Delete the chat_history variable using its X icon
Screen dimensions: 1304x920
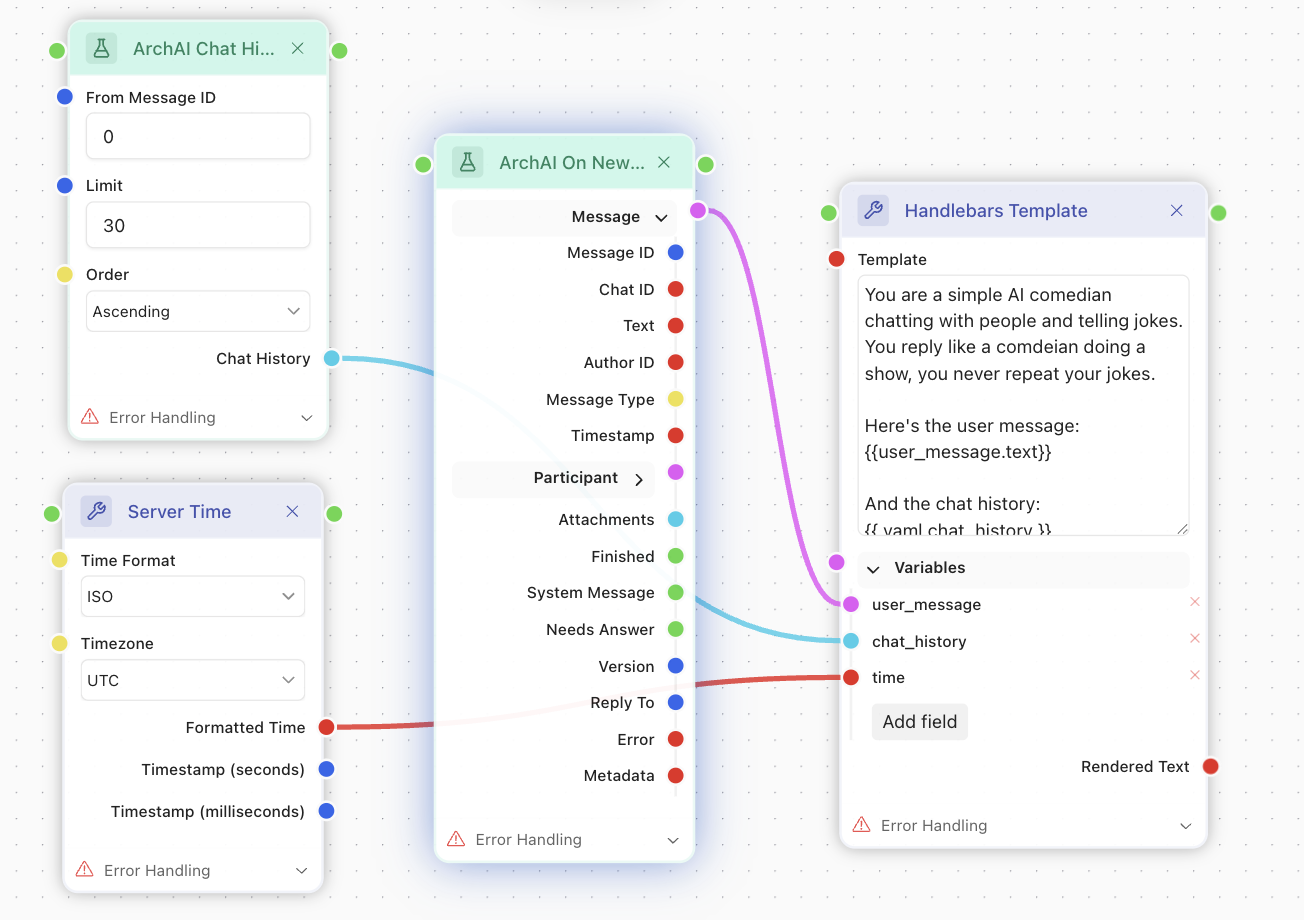(x=1194, y=639)
